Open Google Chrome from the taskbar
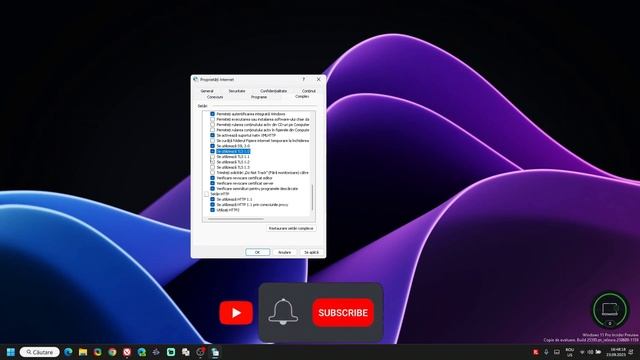The image size is (640, 360). click(112, 352)
